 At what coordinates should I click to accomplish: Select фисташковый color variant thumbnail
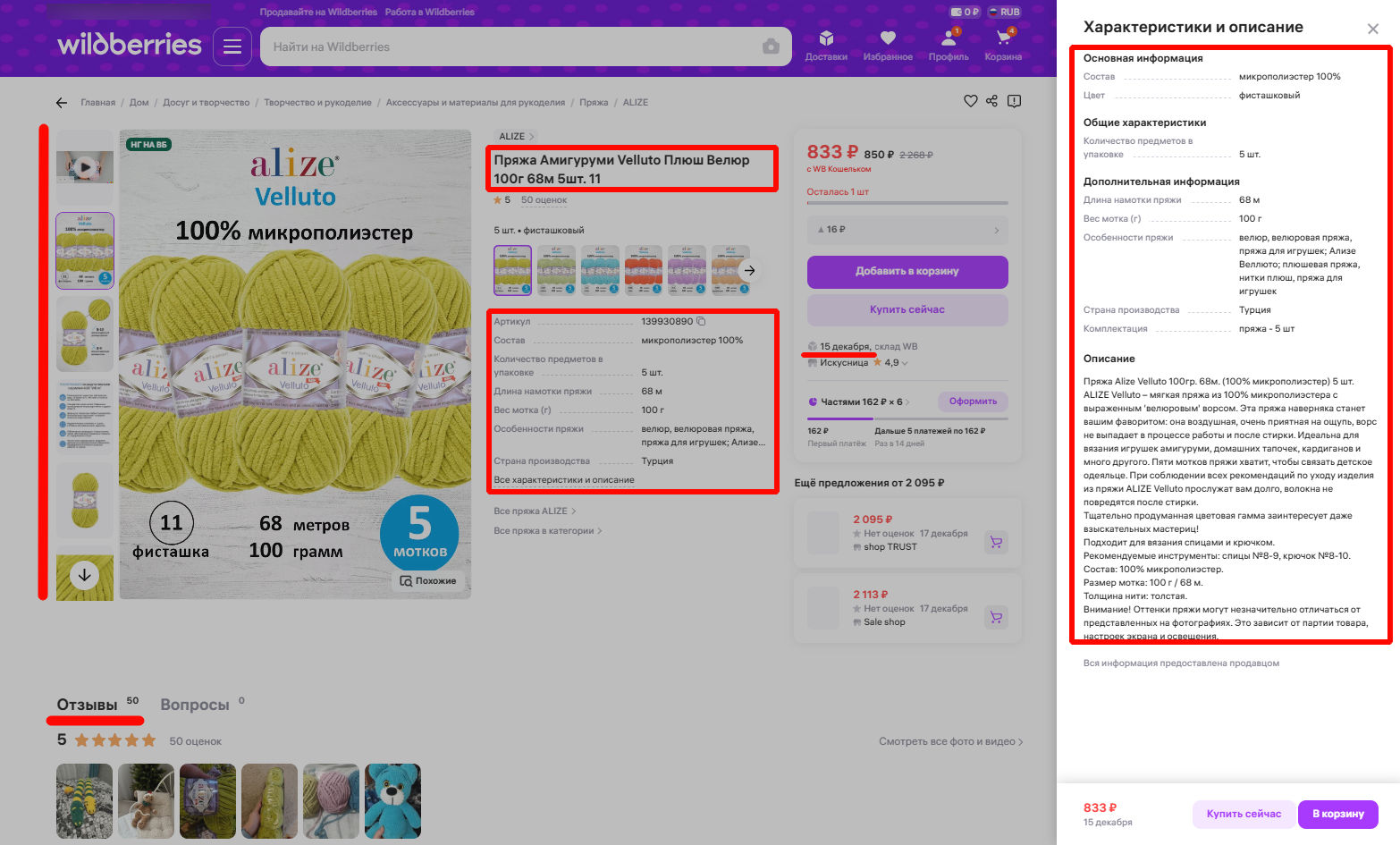pos(512,270)
